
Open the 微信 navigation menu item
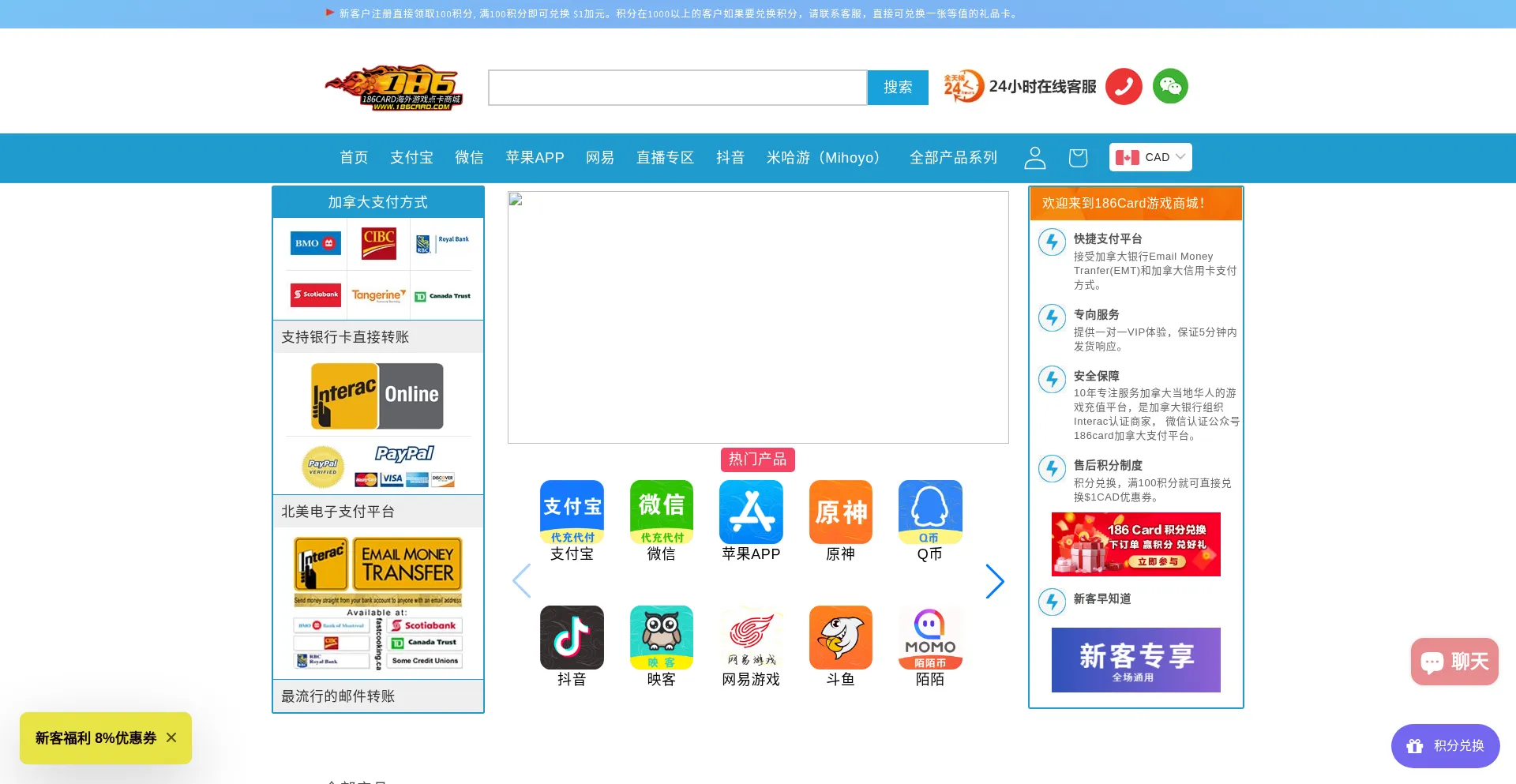[469, 158]
